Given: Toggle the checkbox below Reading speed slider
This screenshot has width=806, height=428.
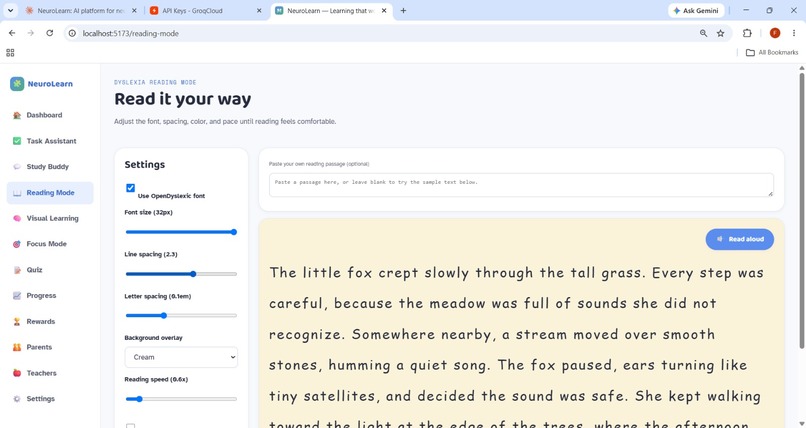Looking at the screenshot, I should (131, 425).
